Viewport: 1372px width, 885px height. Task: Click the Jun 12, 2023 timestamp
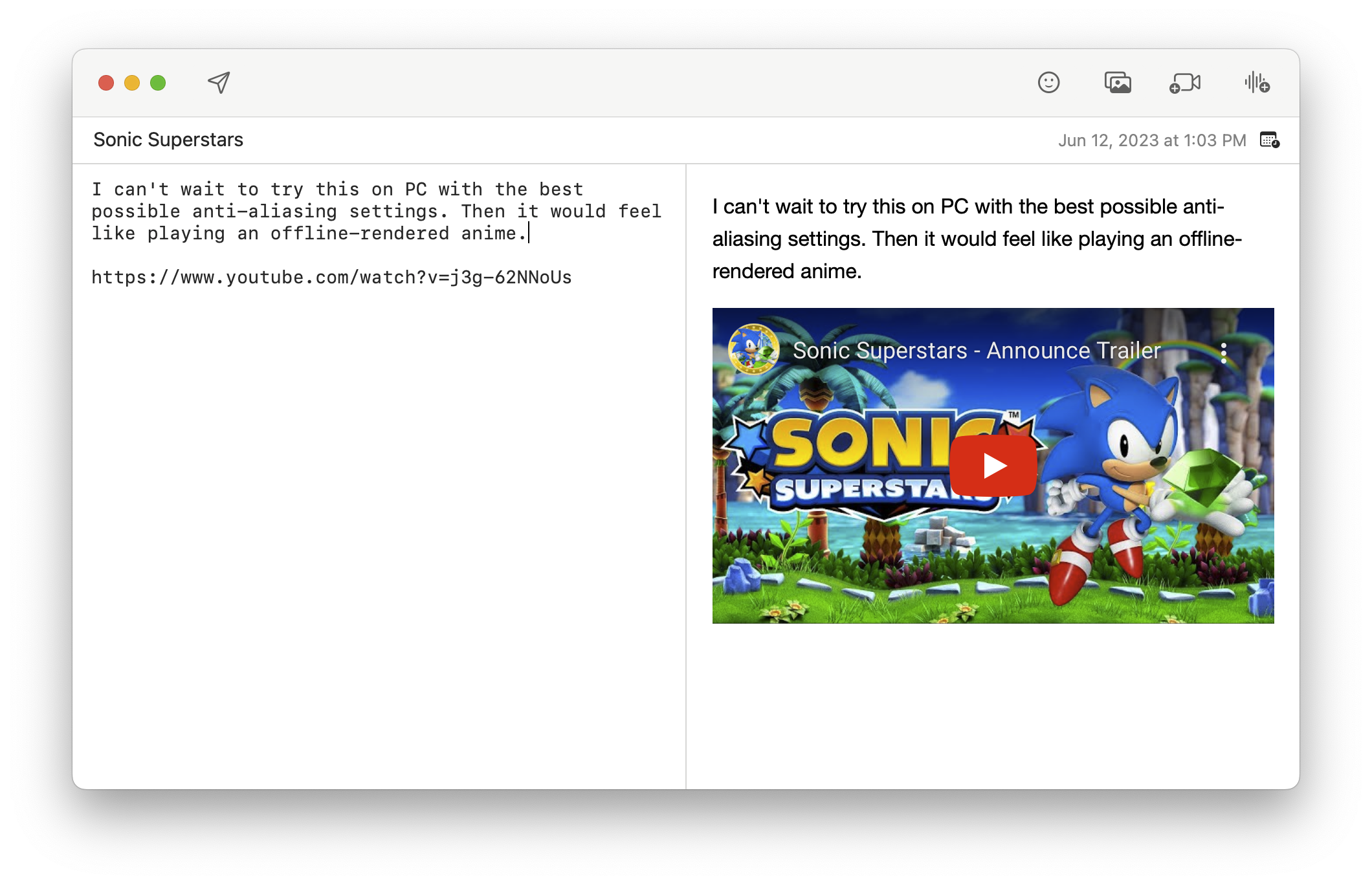[x=1151, y=140]
